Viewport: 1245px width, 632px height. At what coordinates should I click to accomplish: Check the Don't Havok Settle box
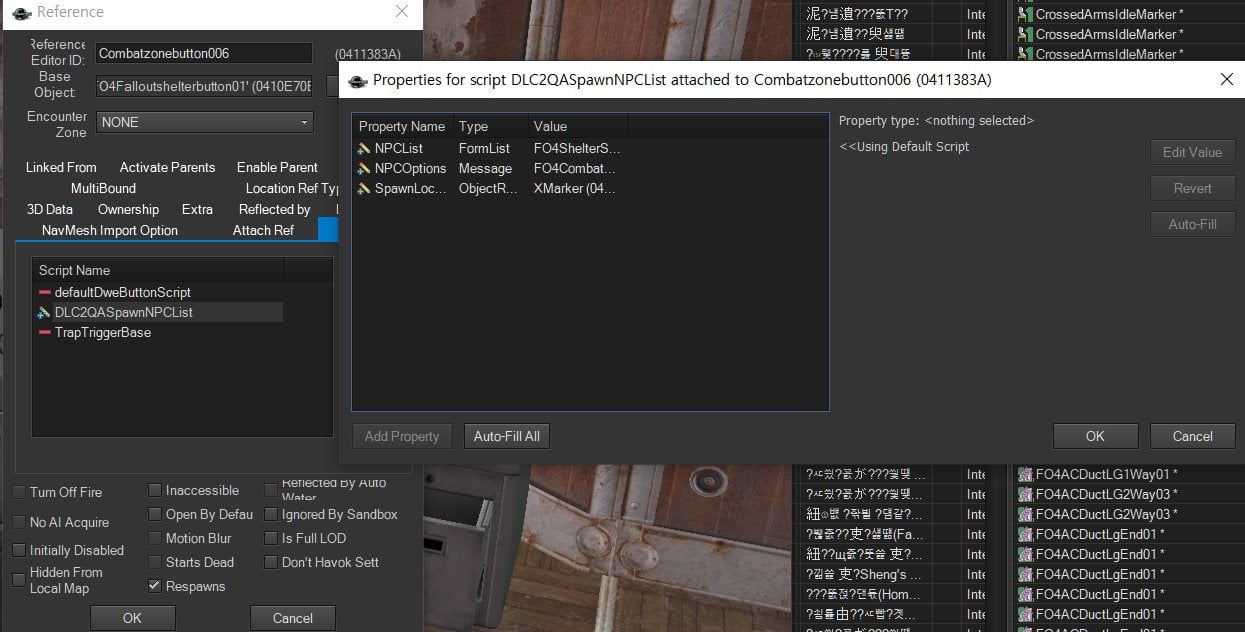(x=271, y=562)
